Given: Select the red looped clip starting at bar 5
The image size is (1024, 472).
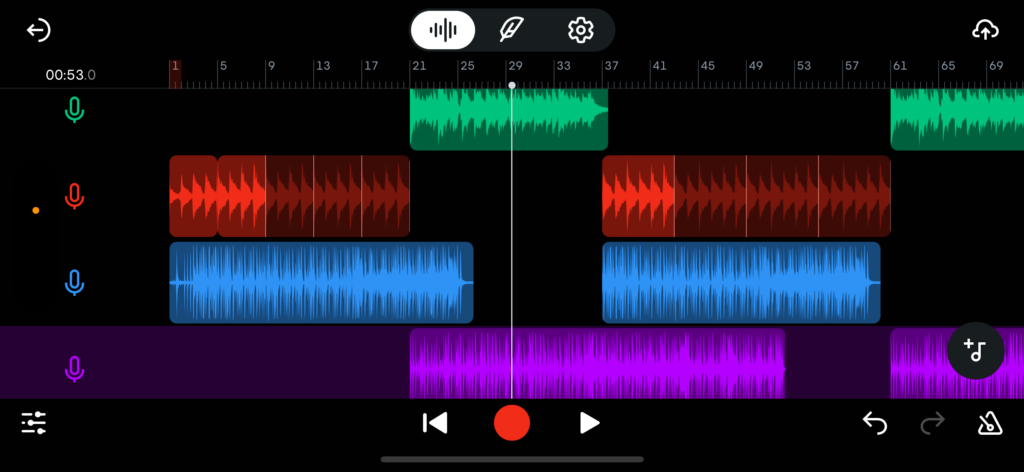Looking at the screenshot, I should pos(313,196).
